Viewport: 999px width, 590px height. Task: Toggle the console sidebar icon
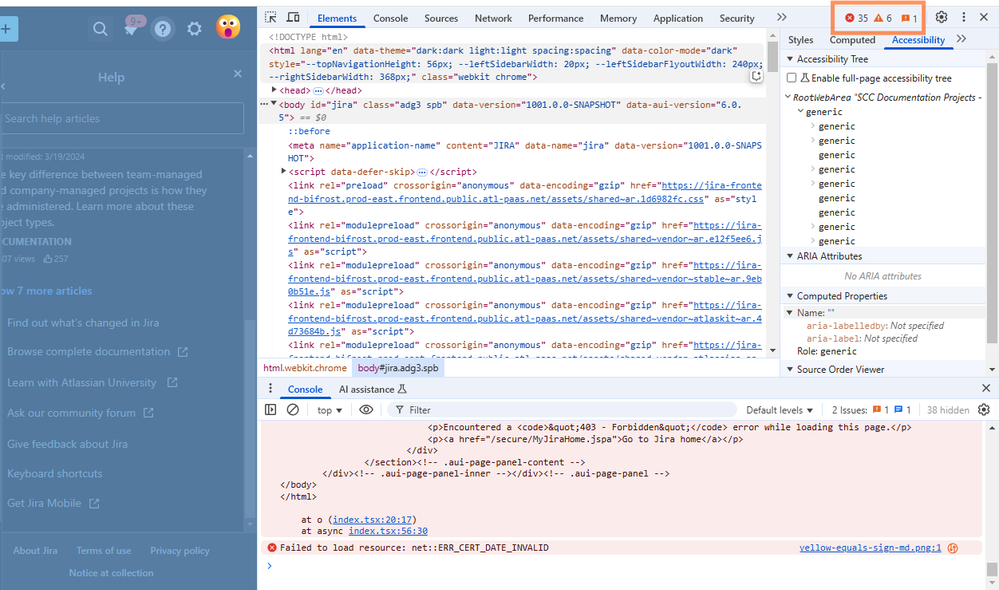[x=270, y=410]
